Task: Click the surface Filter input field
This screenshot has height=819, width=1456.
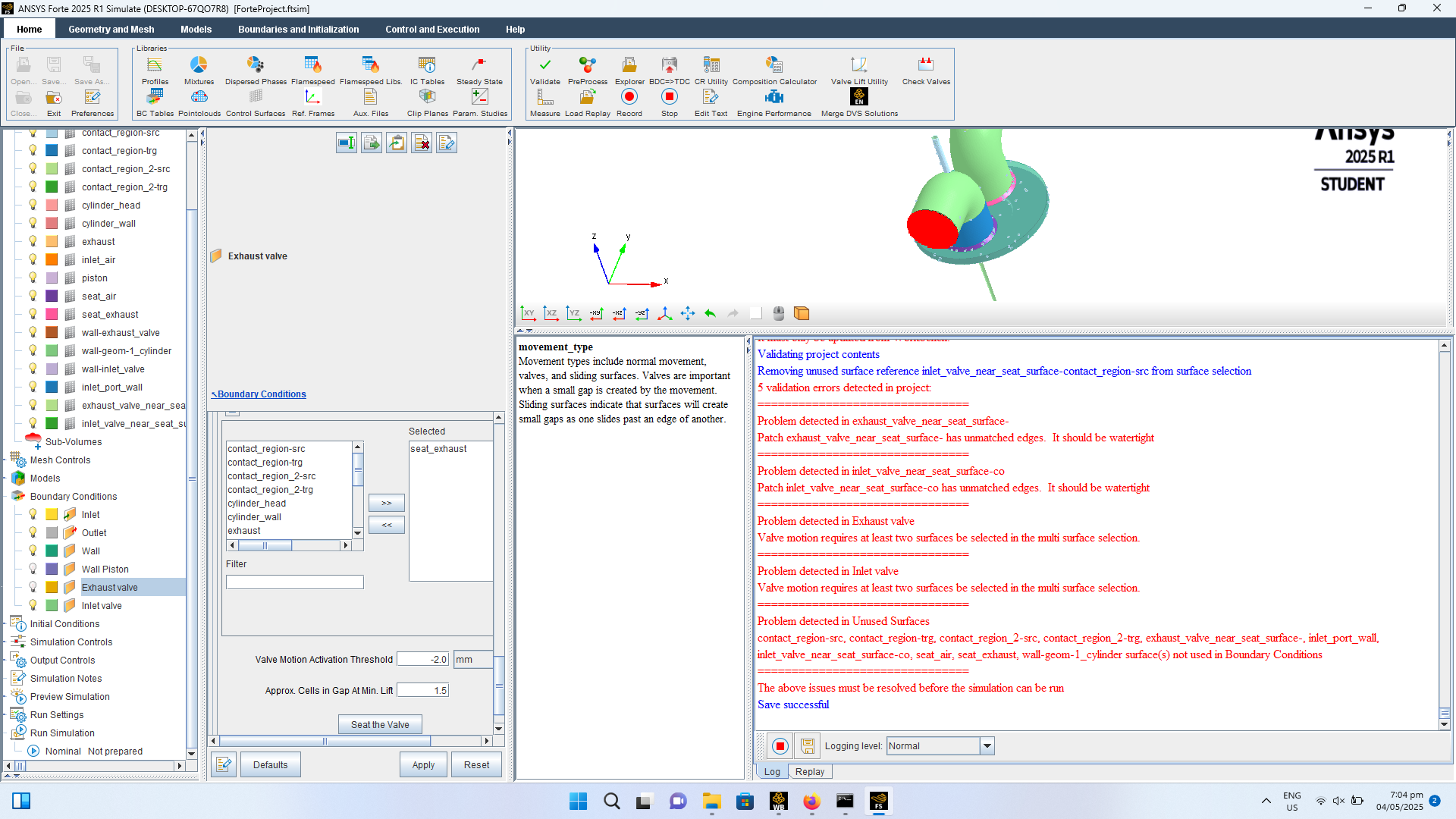Action: tap(294, 582)
